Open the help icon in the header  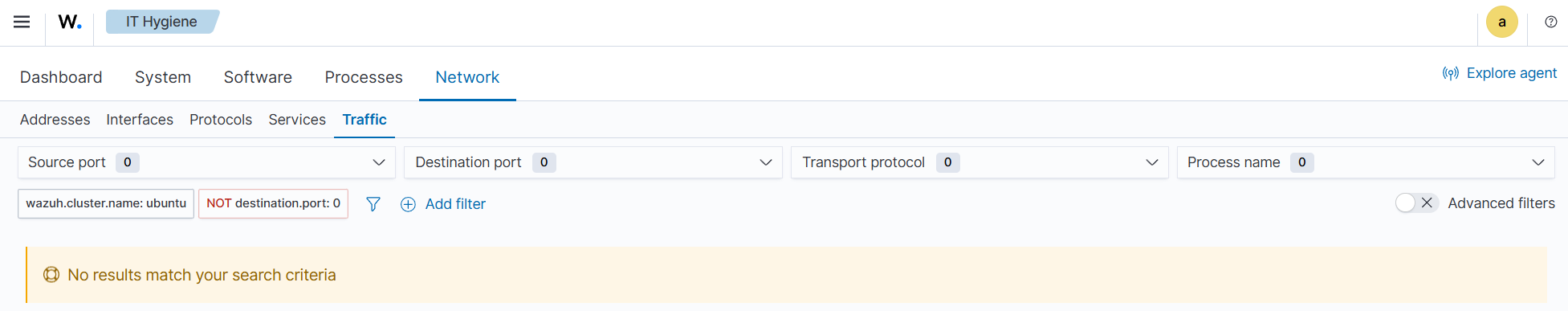[x=1551, y=22]
